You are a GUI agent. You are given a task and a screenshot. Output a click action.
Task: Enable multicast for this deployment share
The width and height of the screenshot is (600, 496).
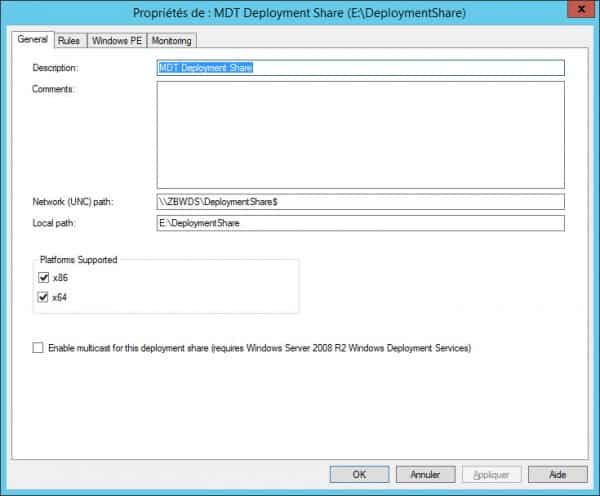click(38, 348)
